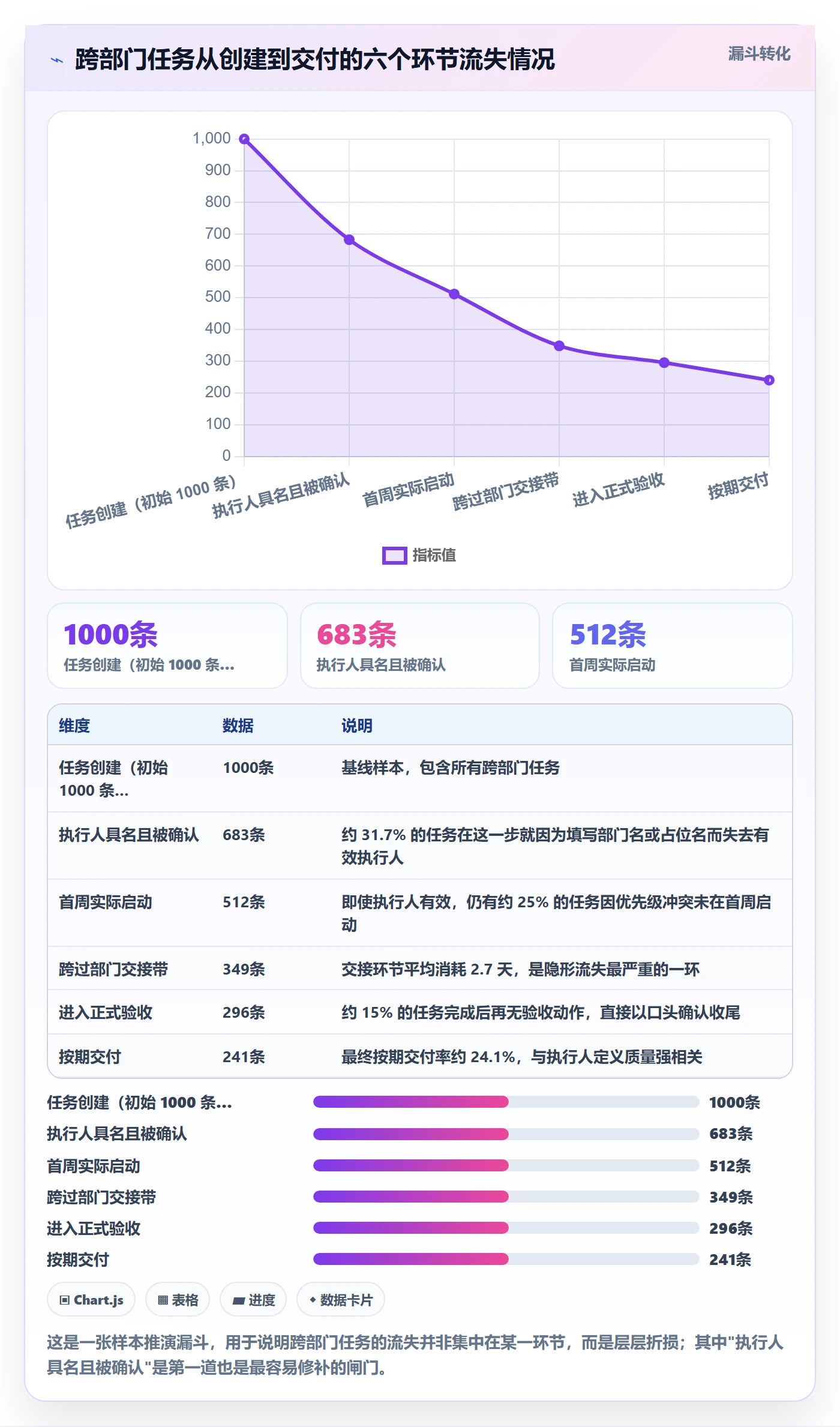Screen dimensions: 840x1427
Task: Click the 漏斗转化 badge
Action: point(759,54)
